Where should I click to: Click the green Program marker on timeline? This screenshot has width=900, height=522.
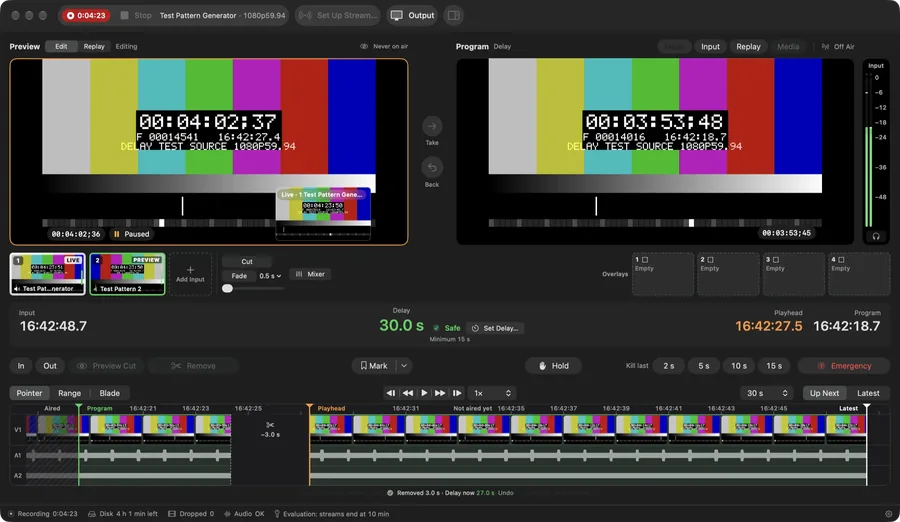tap(79, 408)
